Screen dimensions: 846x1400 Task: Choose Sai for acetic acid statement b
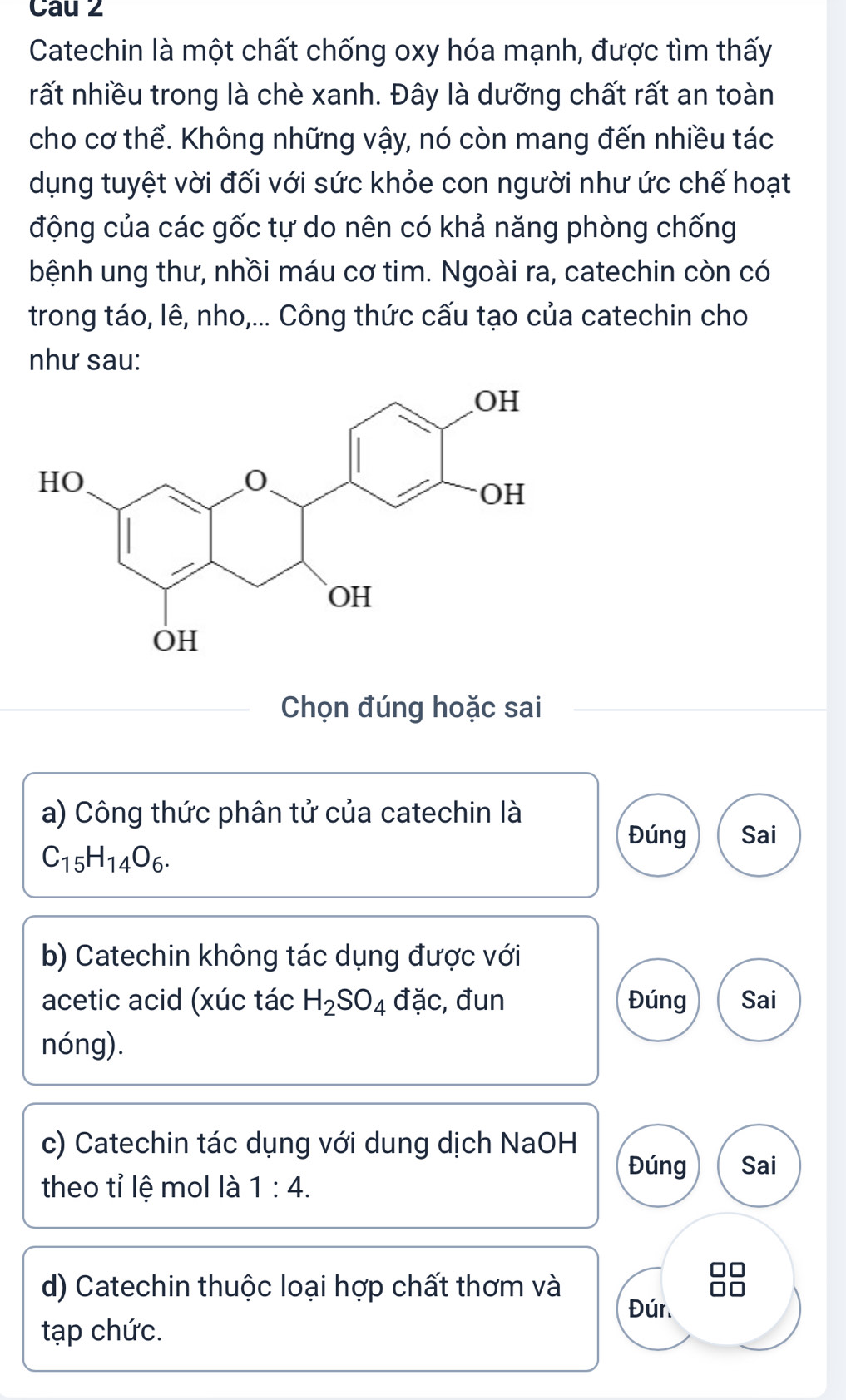coord(759,1000)
